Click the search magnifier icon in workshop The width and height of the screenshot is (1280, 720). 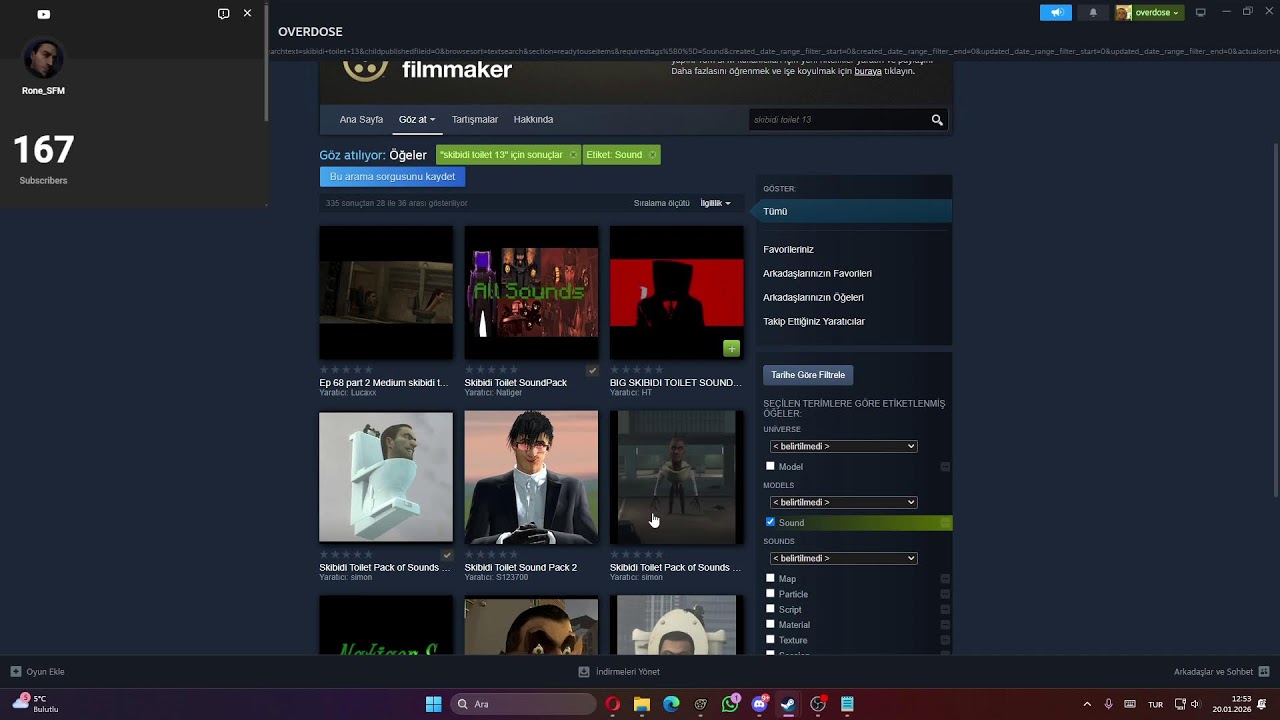pyautogui.click(x=937, y=120)
